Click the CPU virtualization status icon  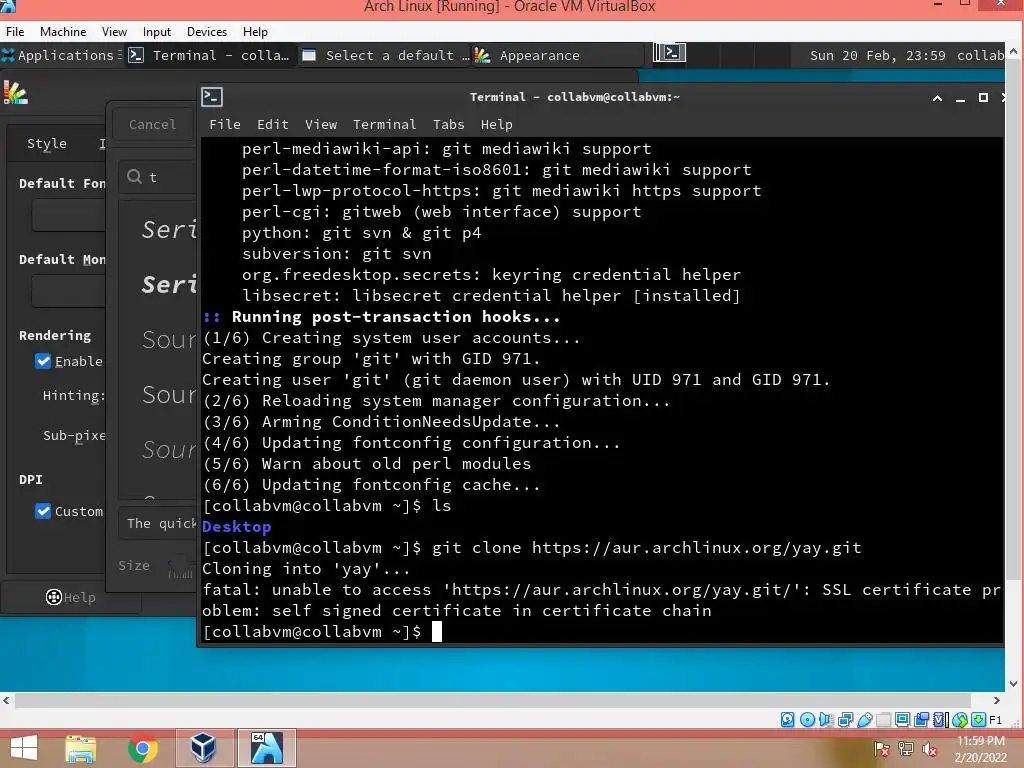[940, 720]
